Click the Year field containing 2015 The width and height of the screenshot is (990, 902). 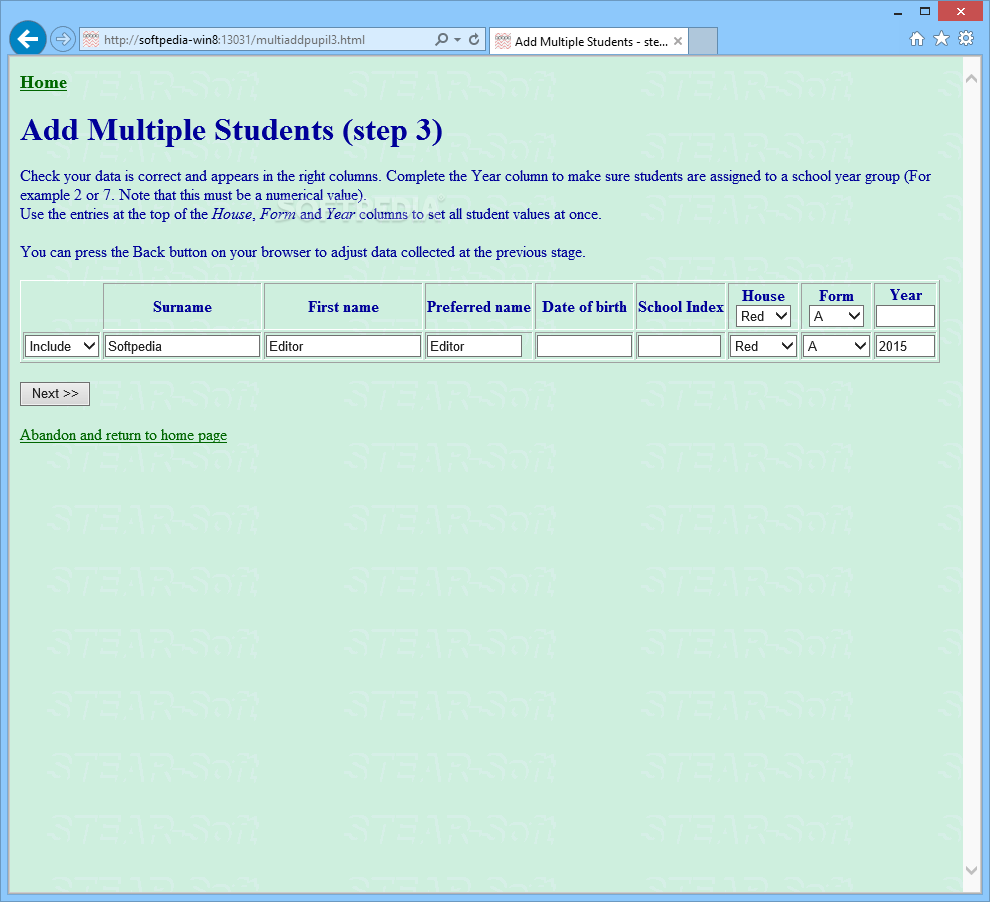[905, 346]
